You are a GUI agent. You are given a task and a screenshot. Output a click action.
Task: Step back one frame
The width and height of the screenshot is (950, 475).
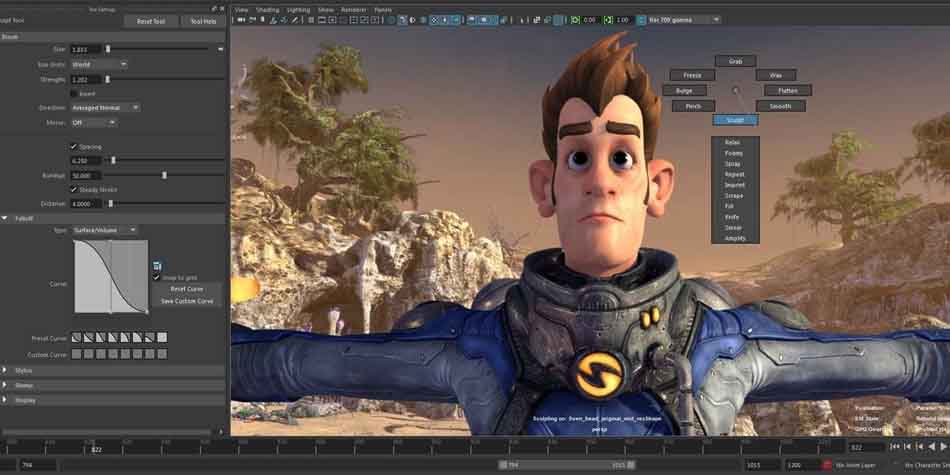908,447
